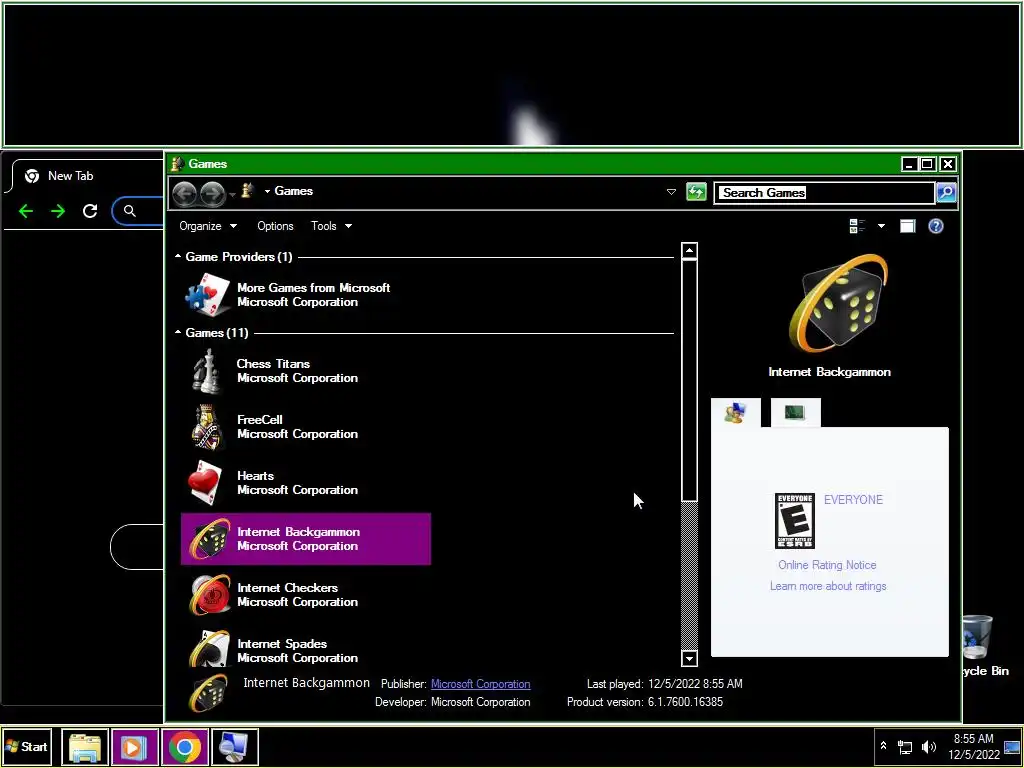Click the scroll up arrow of the games list
The height and width of the screenshot is (768, 1024).
pos(689,251)
